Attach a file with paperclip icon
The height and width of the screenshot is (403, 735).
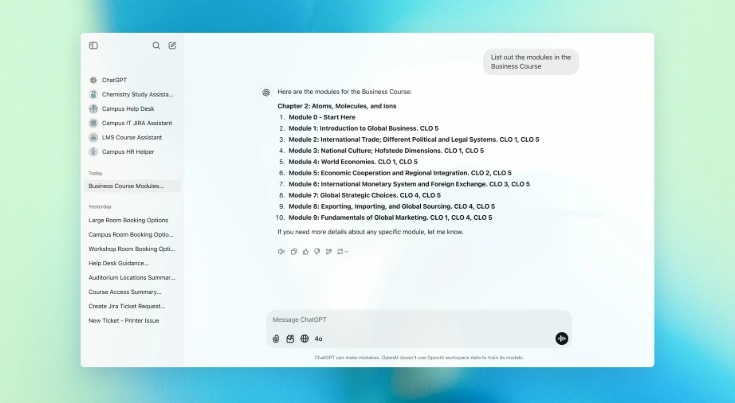pos(276,339)
